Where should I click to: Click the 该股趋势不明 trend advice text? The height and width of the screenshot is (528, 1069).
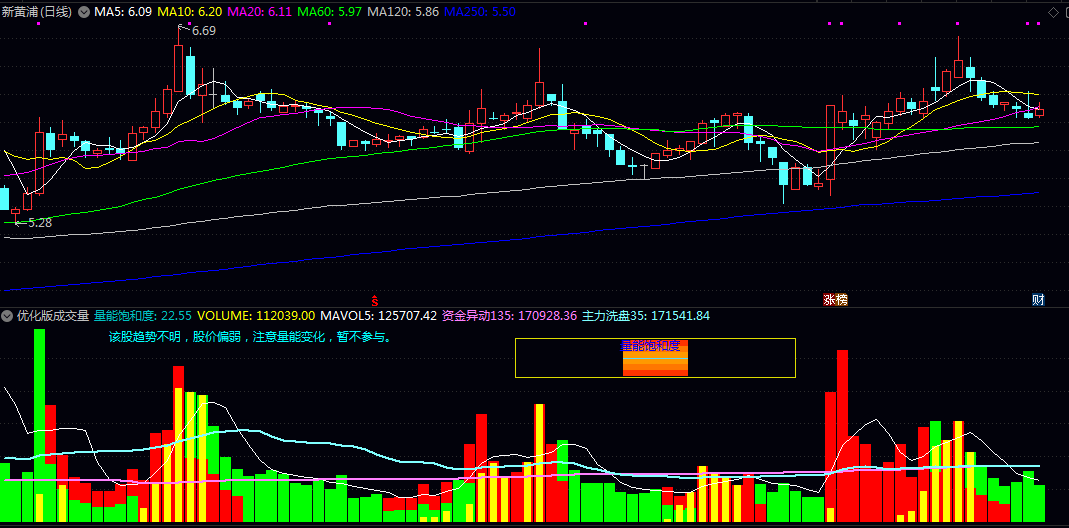click(x=250, y=337)
